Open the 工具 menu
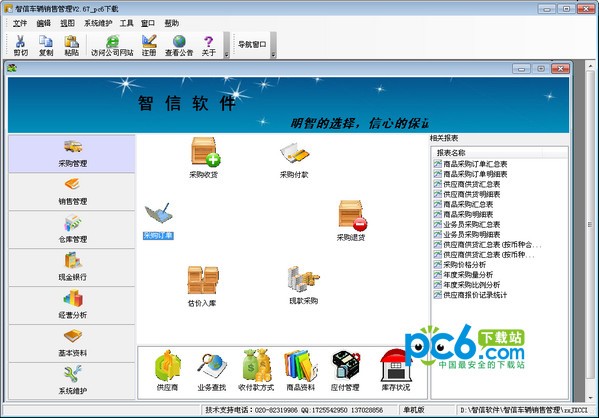Viewport: 599px width, 418px height. (x=126, y=23)
